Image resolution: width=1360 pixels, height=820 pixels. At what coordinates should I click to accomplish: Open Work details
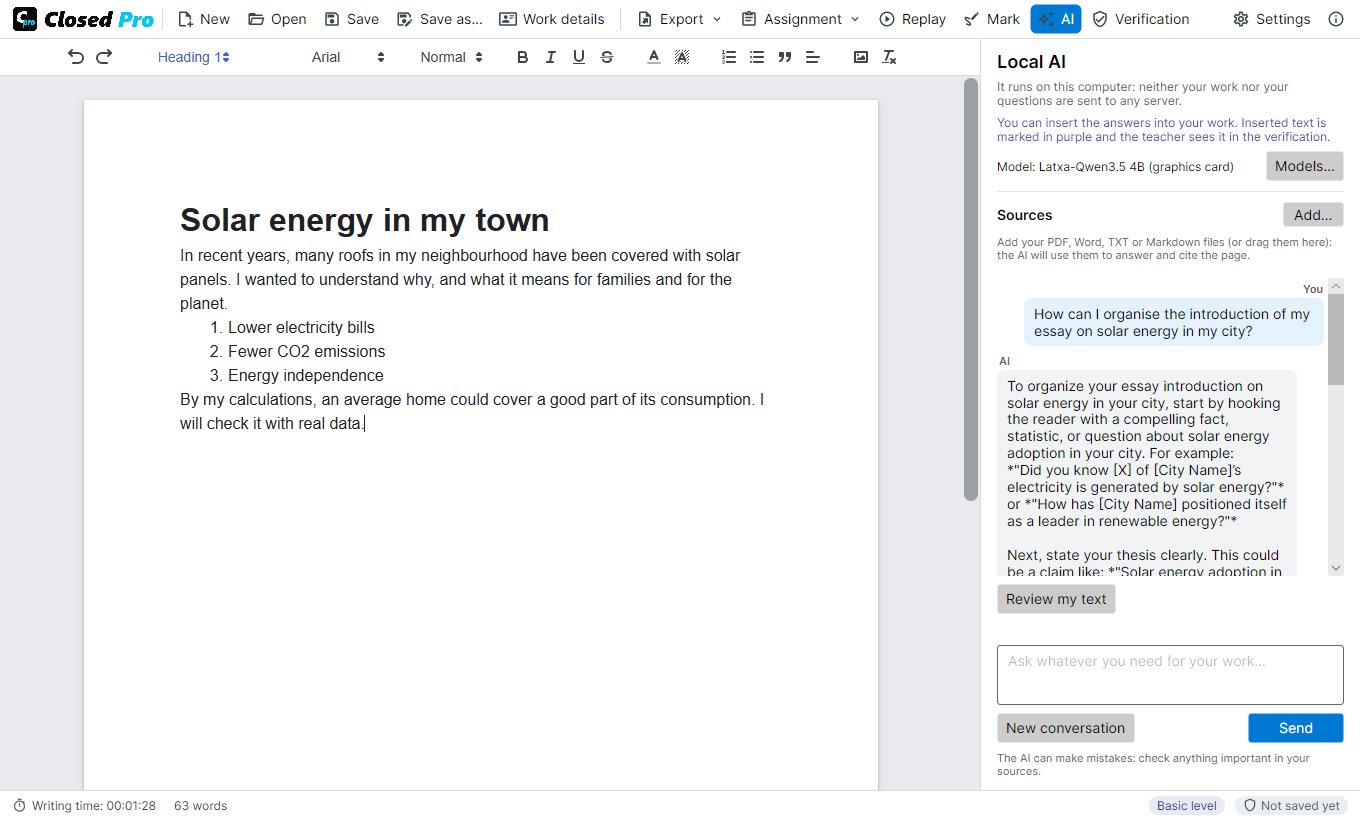pos(551,19)
